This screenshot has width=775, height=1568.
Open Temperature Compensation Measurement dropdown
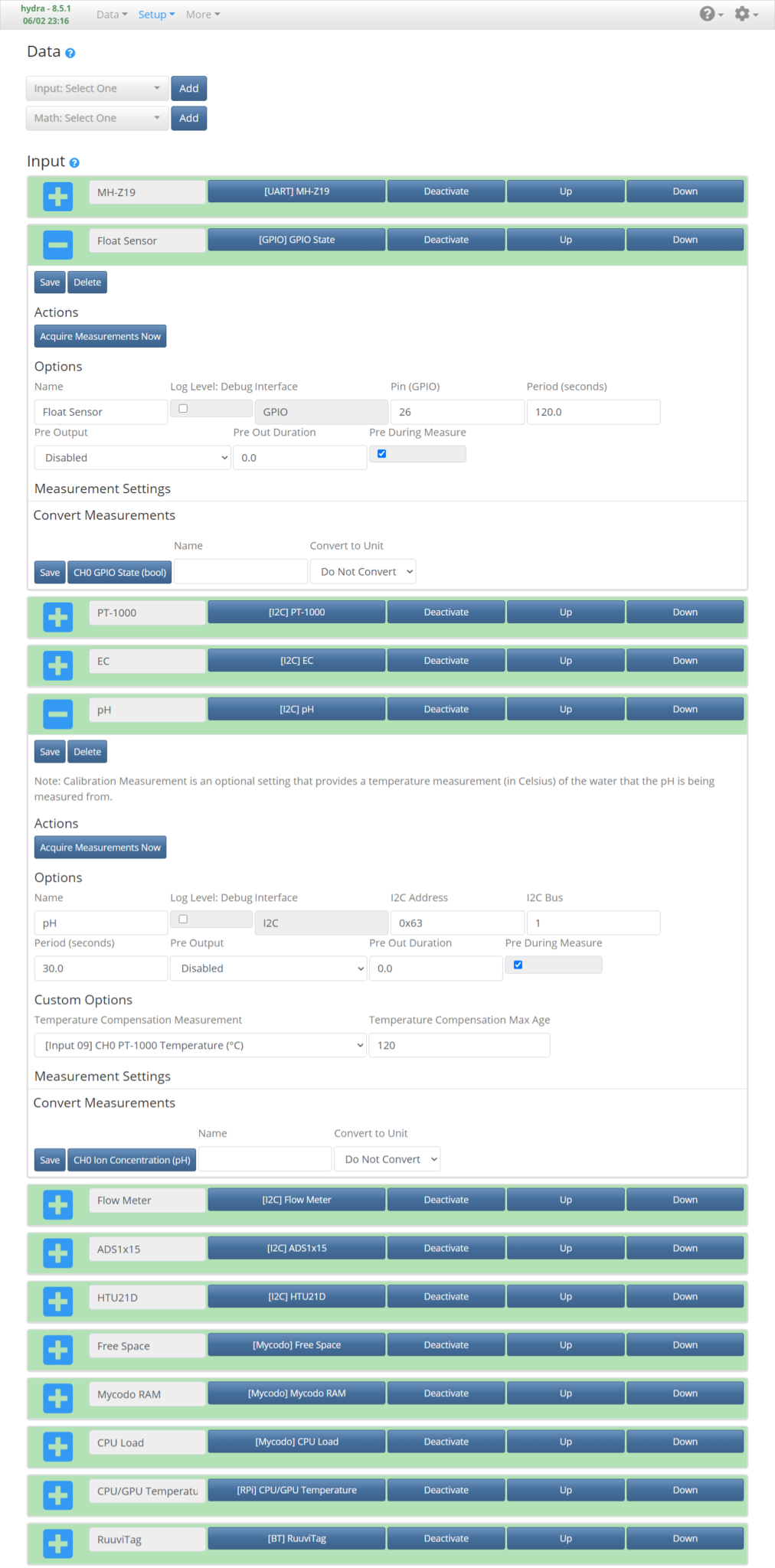click(x=200, y=1046)
